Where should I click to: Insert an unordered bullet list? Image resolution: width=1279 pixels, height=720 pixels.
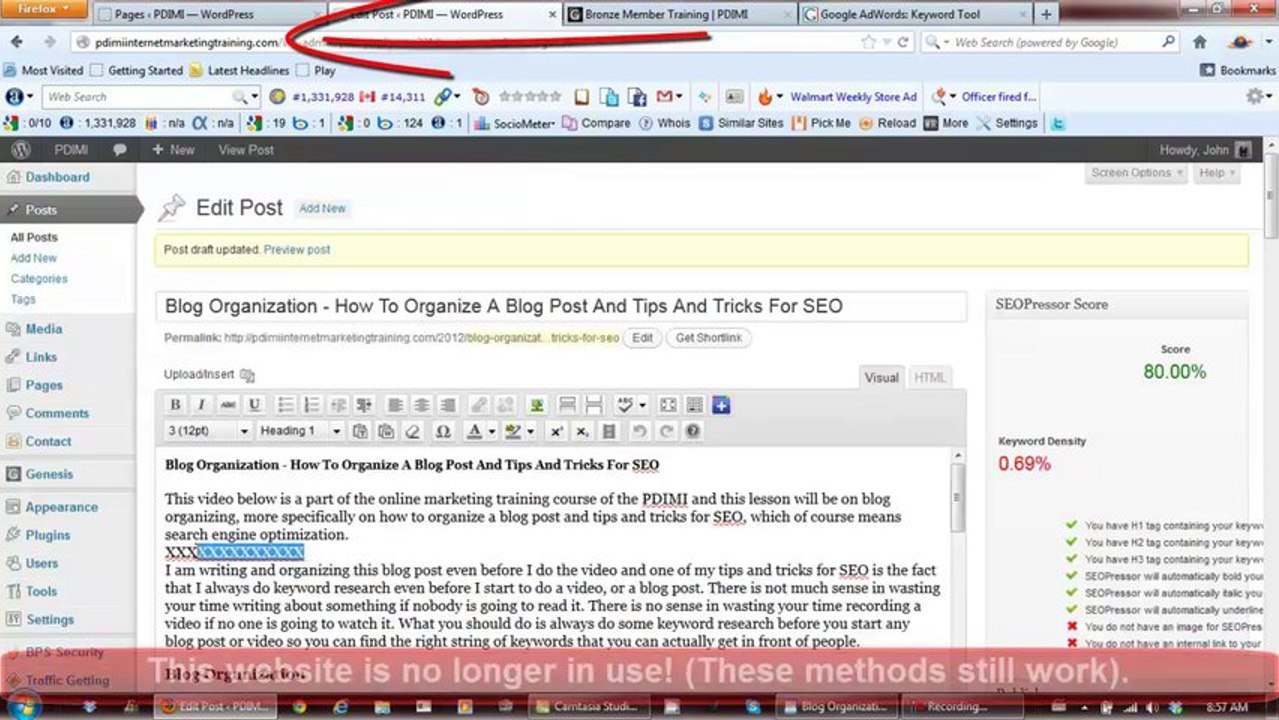coord(286,405)
